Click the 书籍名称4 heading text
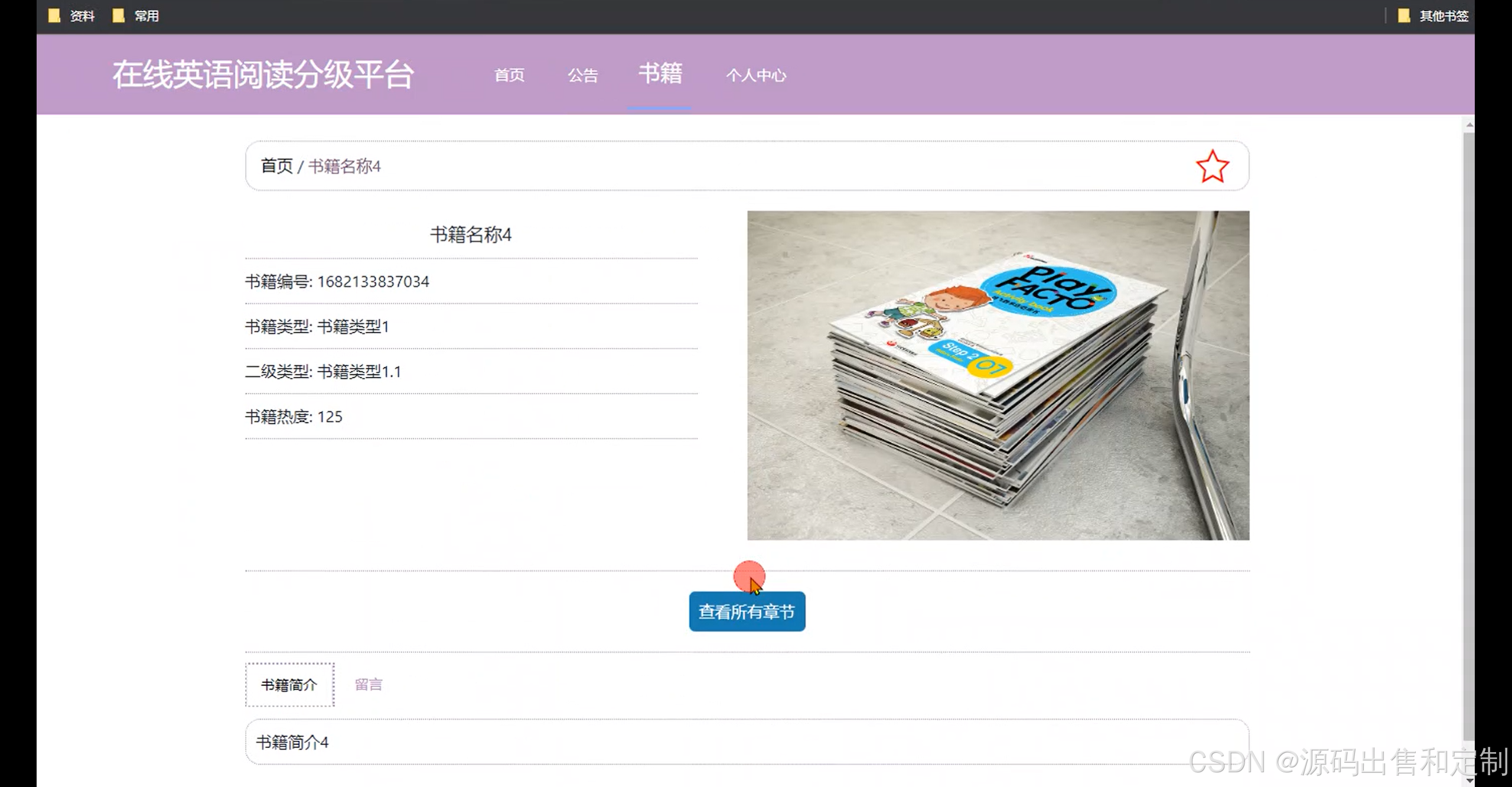This screenshot has height=787, width=1512. click(471, 235)
